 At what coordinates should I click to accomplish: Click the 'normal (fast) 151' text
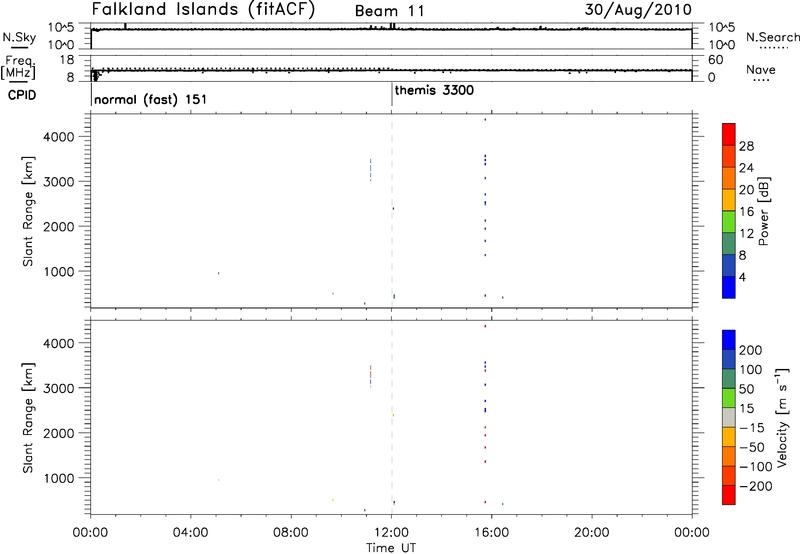coord(151,99)
